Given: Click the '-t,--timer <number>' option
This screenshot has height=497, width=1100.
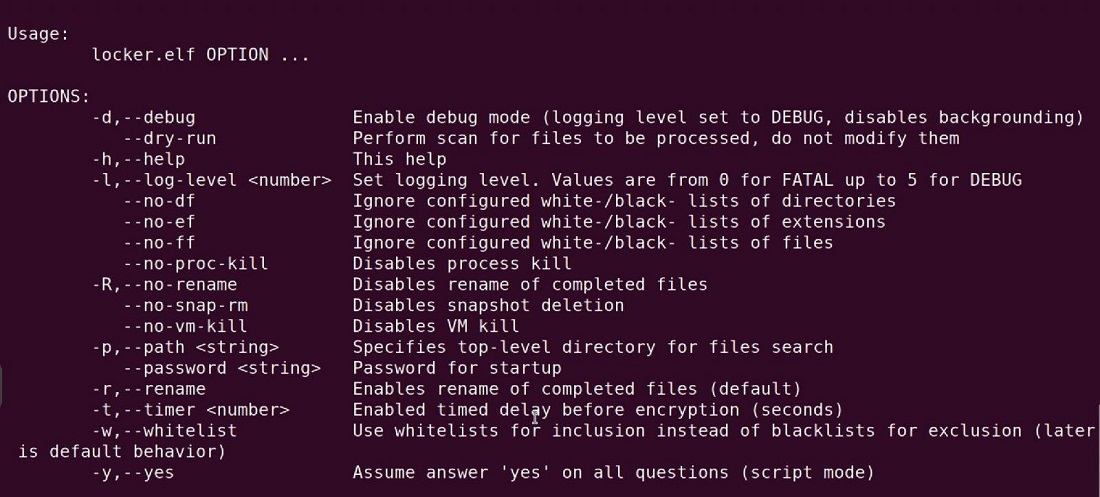Looking at the screenshot, I should [x=190, y=410].
